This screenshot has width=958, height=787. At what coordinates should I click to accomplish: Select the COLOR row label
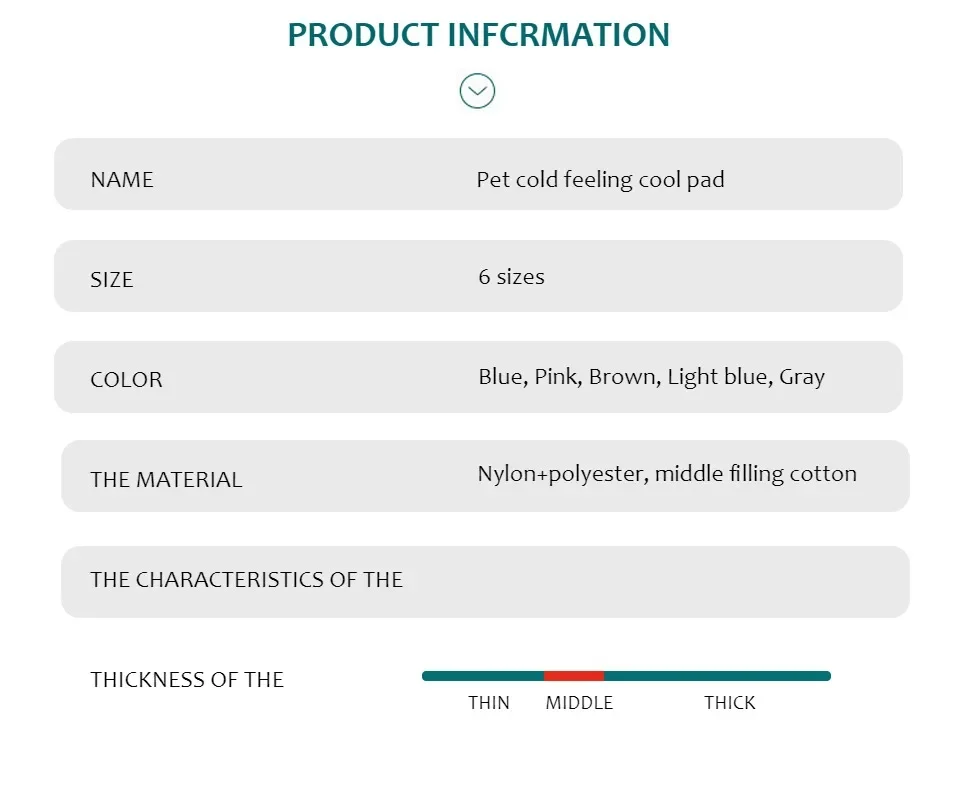[x=126, y=380]
